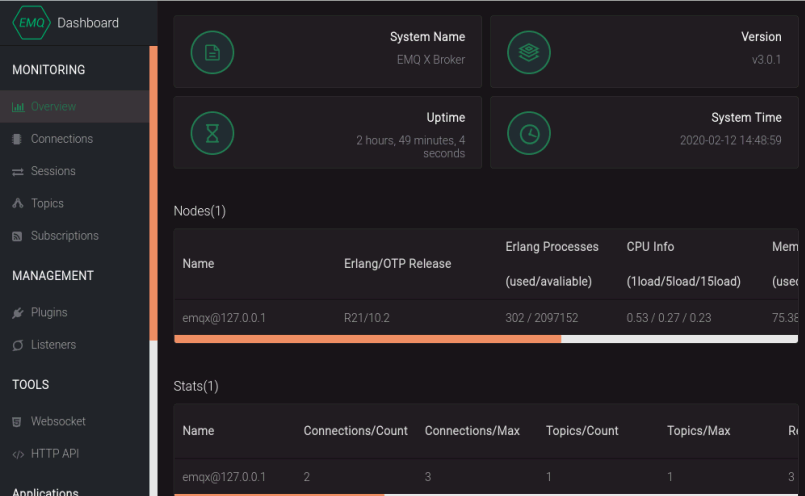The width and height of the screenshot is (805, 496).
Task: Open the Plugins management page
Action: pos(49,313)
